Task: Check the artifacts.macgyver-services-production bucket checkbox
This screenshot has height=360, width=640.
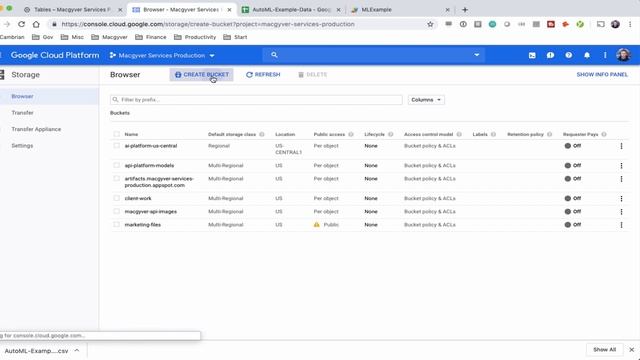Action: 117,179
